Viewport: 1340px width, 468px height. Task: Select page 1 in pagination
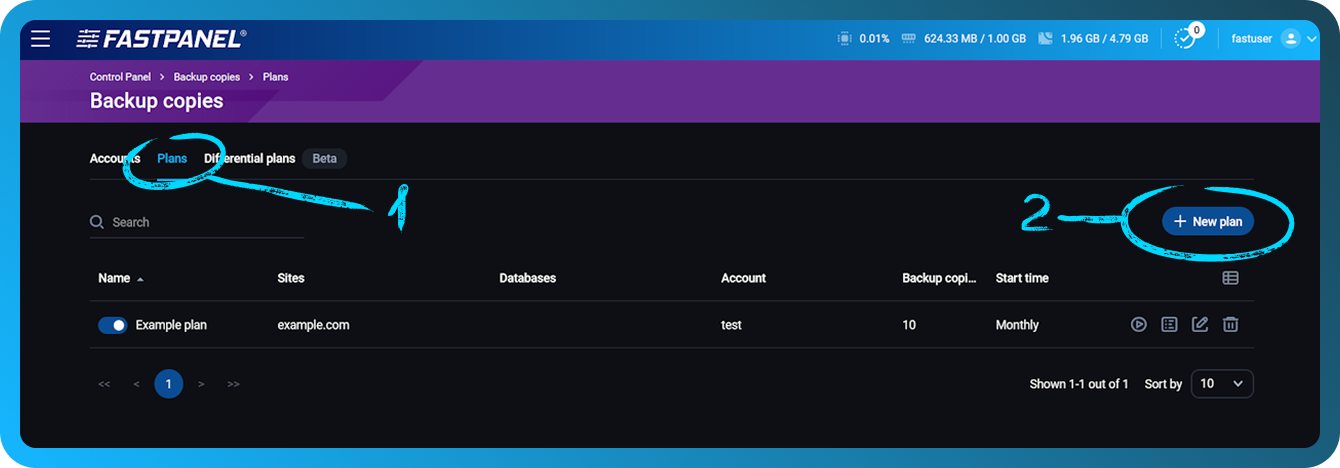(168, 384)
